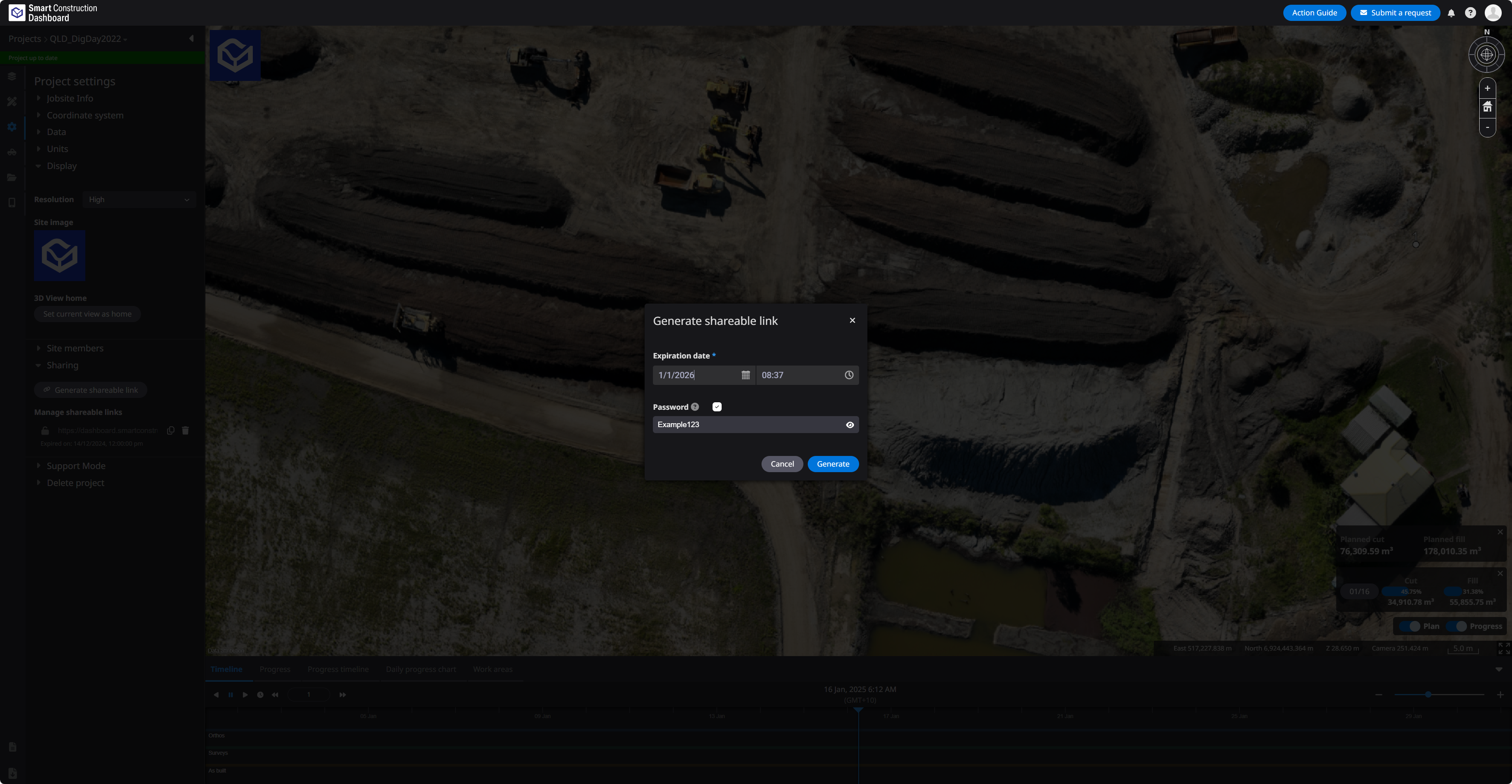Image resolution: width=1512 pixels, height=784 pixels.
Task: Open the machinery sidebar icon
Action: [12, 152]
